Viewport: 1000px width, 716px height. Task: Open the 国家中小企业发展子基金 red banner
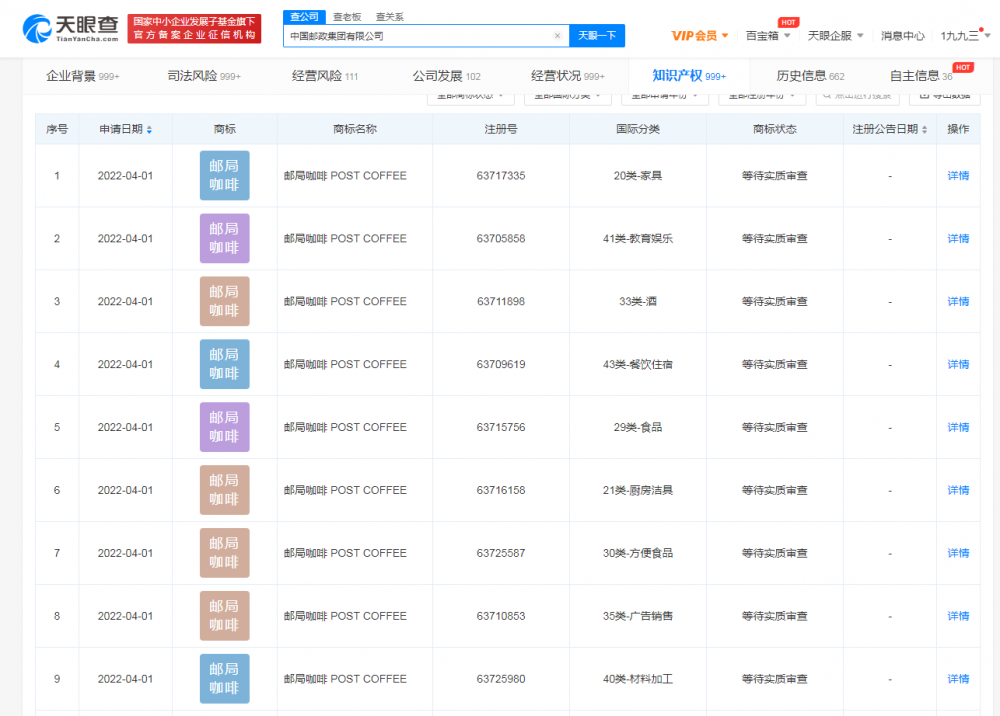click(x=194, y=29)
